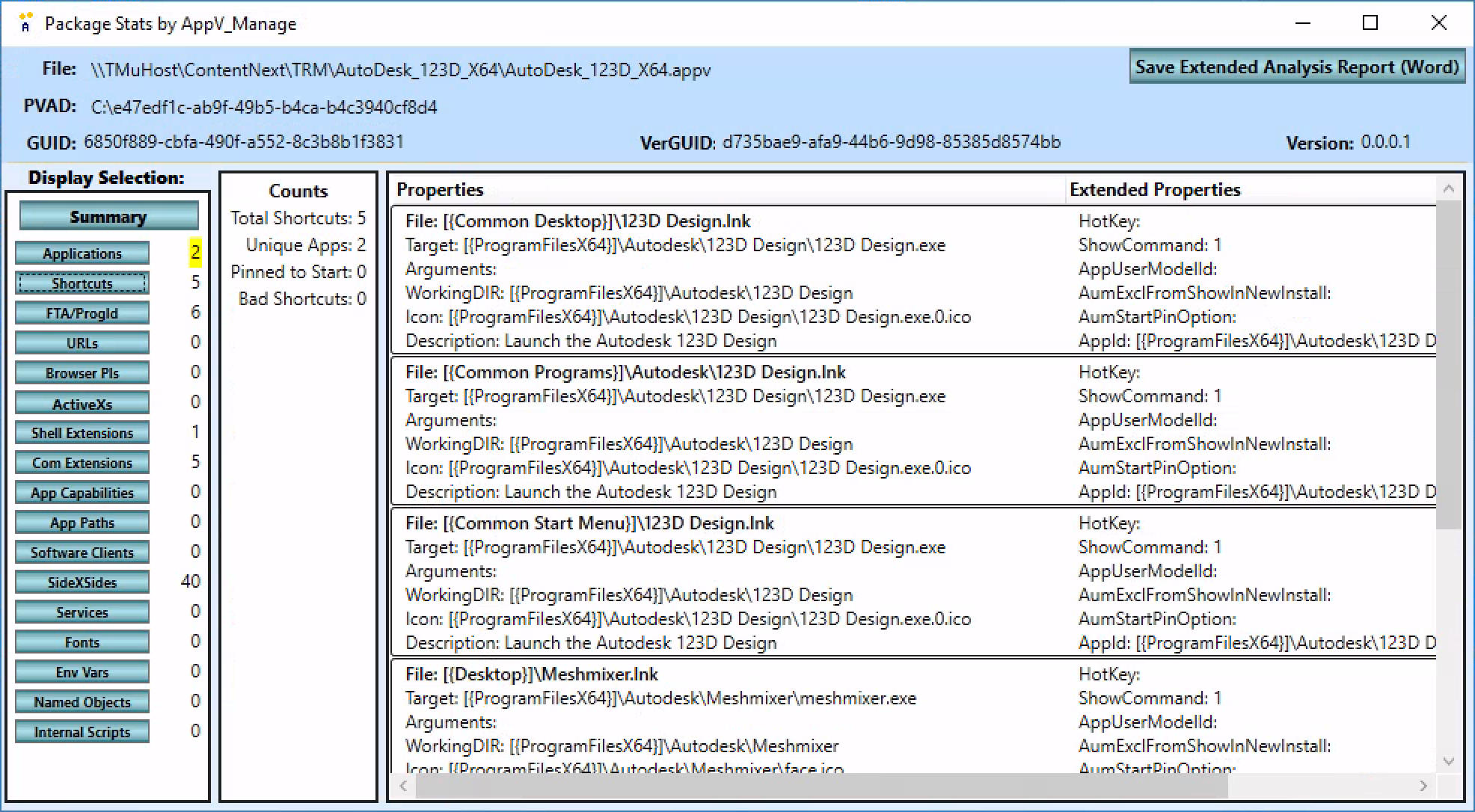Click the vertical scrollbar up arrow
This screenshot has height=812, width=1475.
1449,189
